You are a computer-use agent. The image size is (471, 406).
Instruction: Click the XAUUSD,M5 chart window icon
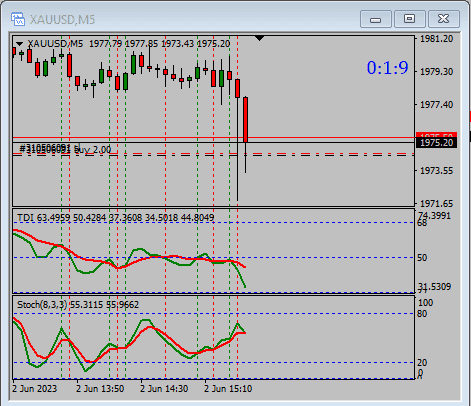(x=18, y=19)
